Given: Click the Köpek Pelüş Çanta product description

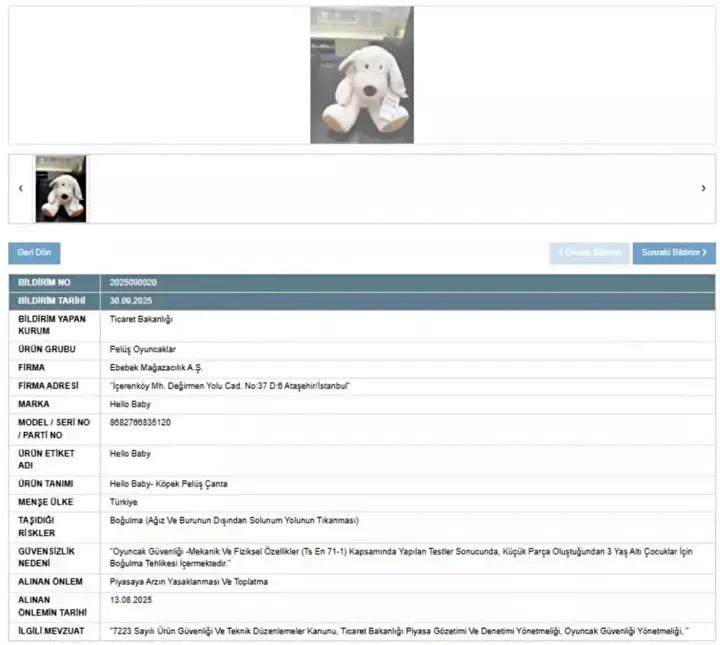Looking at the screenshot, I should (x=168, y=484).
